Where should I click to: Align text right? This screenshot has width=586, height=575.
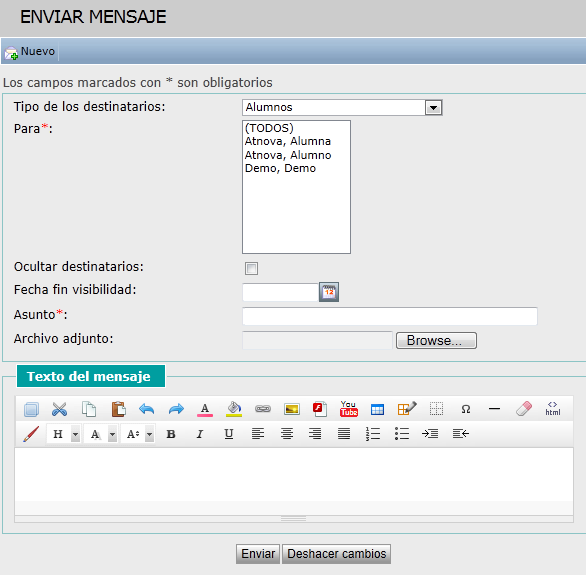click(315, 434)
